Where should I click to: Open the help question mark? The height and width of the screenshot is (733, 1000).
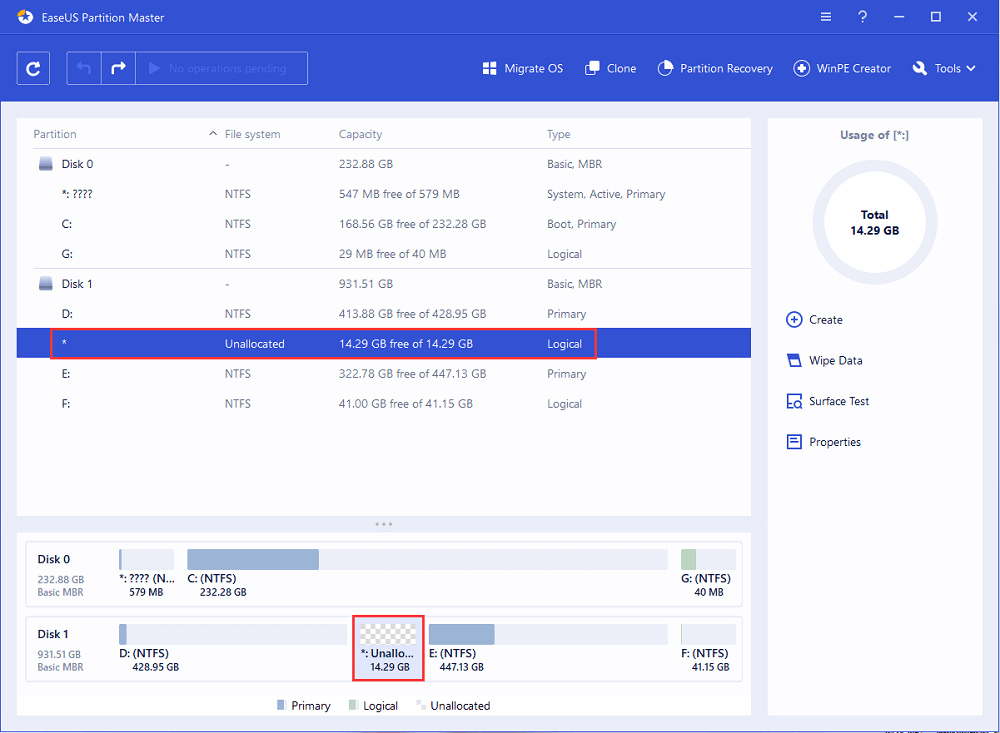(x=862, y=17)
